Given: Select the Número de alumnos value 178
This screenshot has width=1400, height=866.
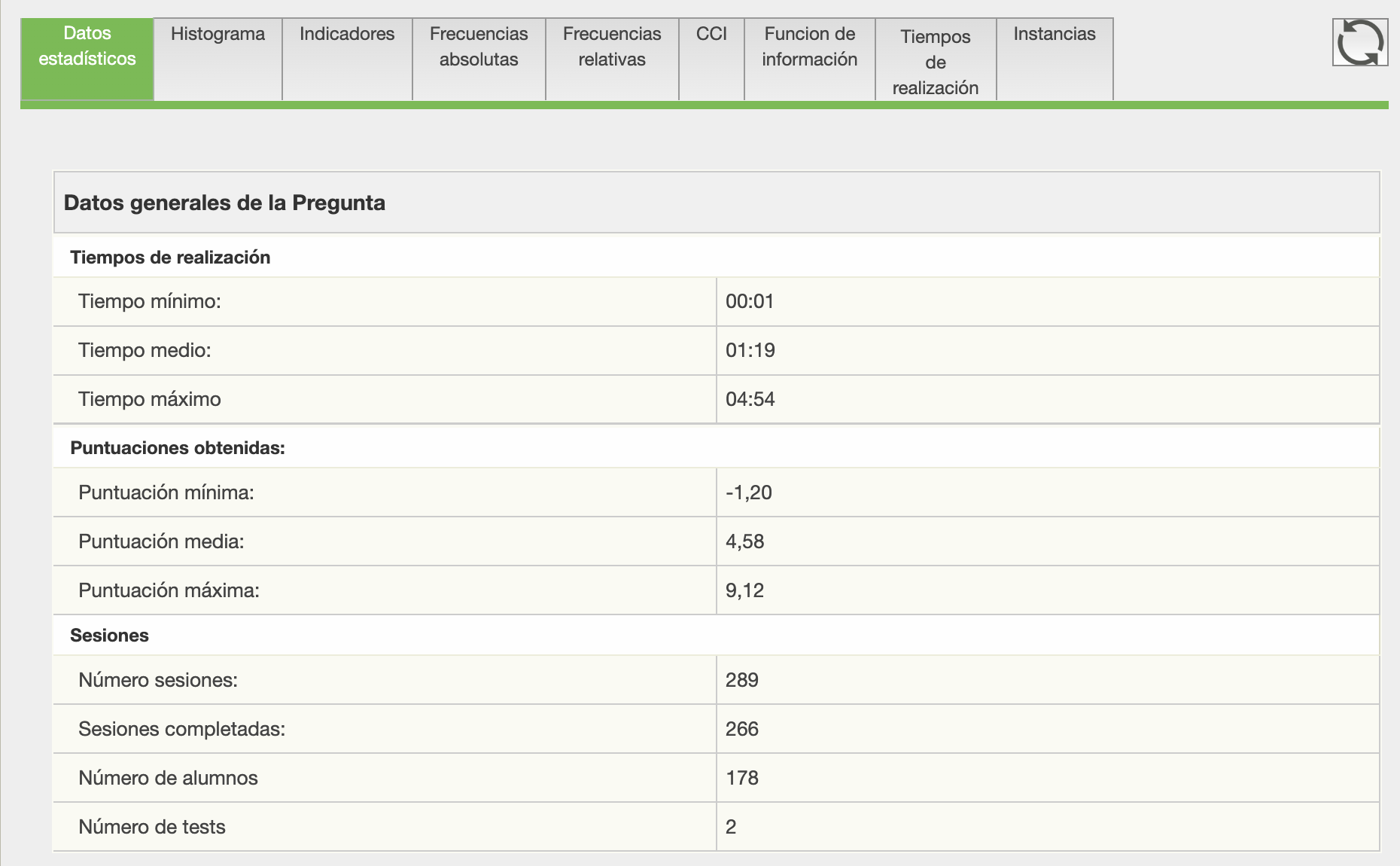Looking at the screenshot, I should [x=741, y=779].
